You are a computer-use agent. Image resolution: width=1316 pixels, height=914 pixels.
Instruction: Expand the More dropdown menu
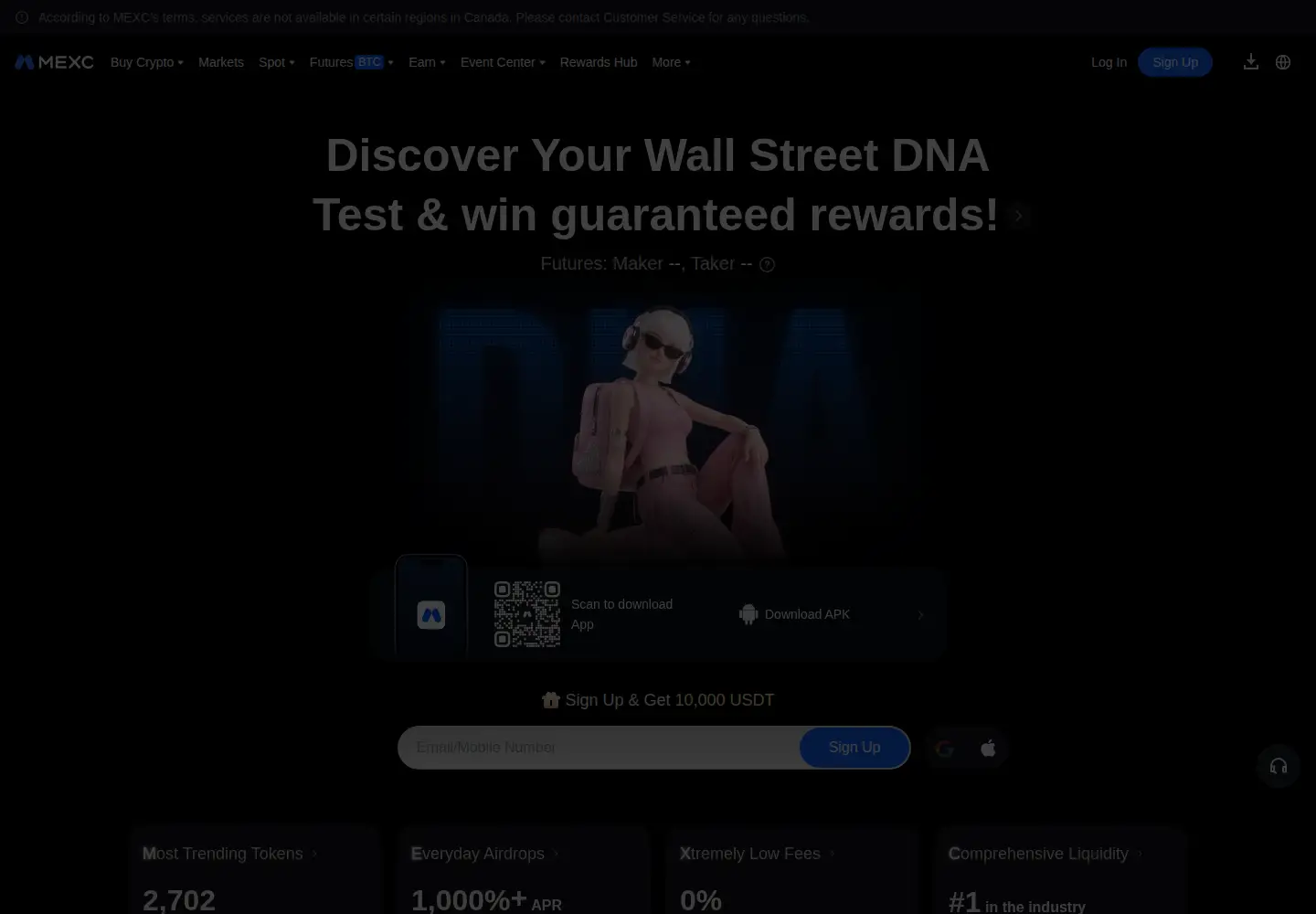pos(671,62)
